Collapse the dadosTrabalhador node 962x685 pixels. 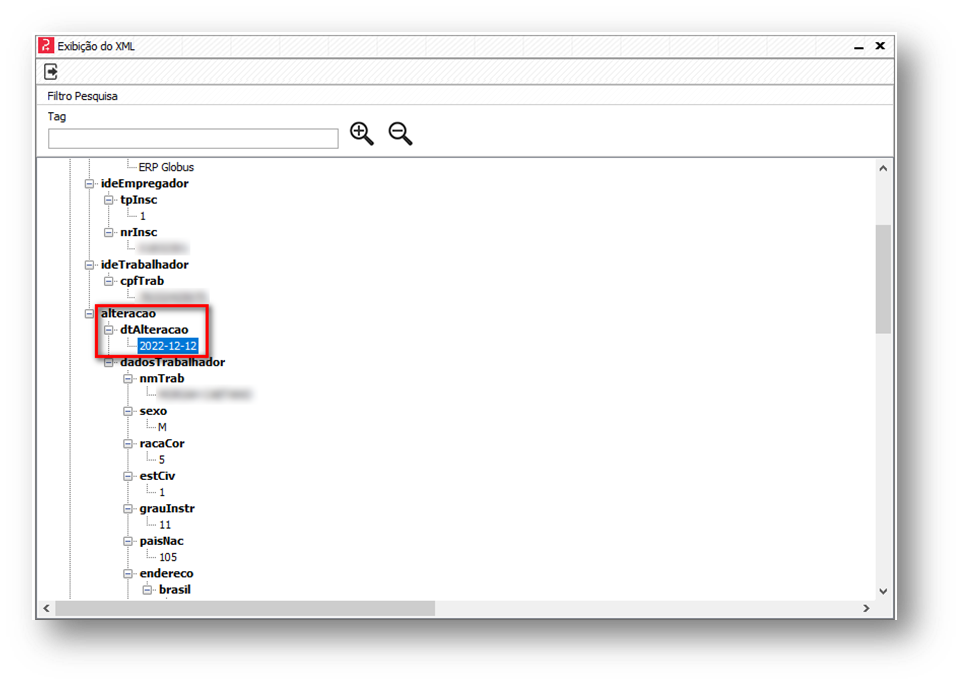[109, 362]
